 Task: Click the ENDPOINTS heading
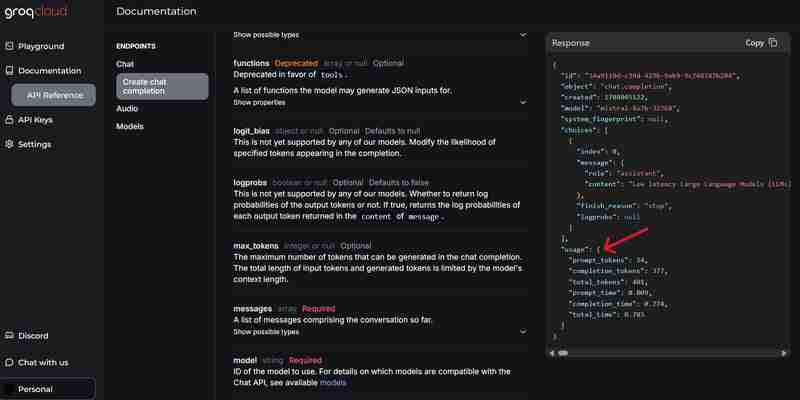coord(136,46)
